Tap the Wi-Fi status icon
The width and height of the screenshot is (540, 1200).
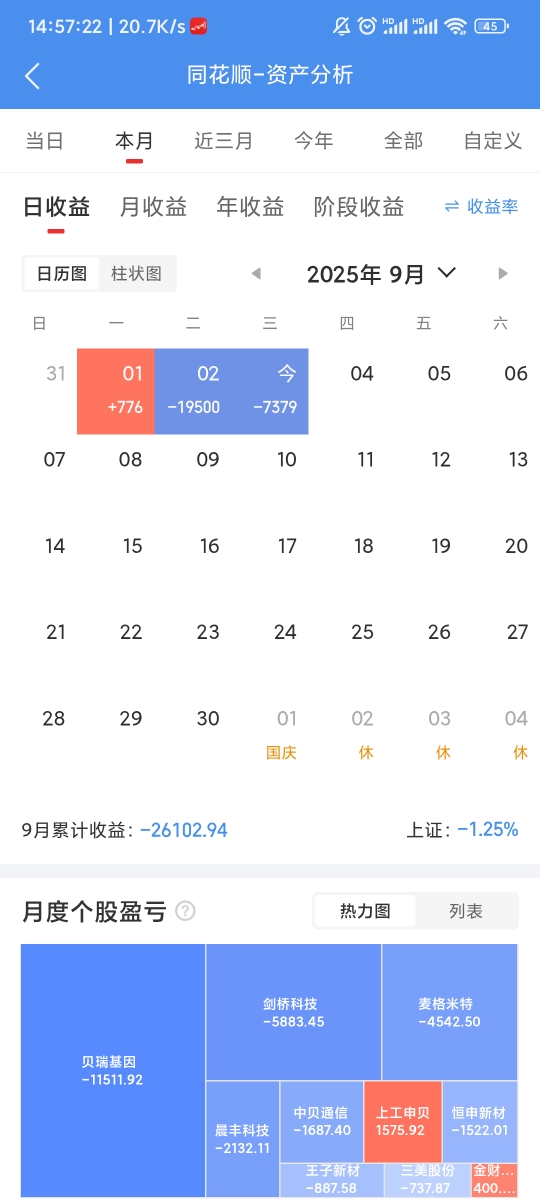[x=456, y=26]
